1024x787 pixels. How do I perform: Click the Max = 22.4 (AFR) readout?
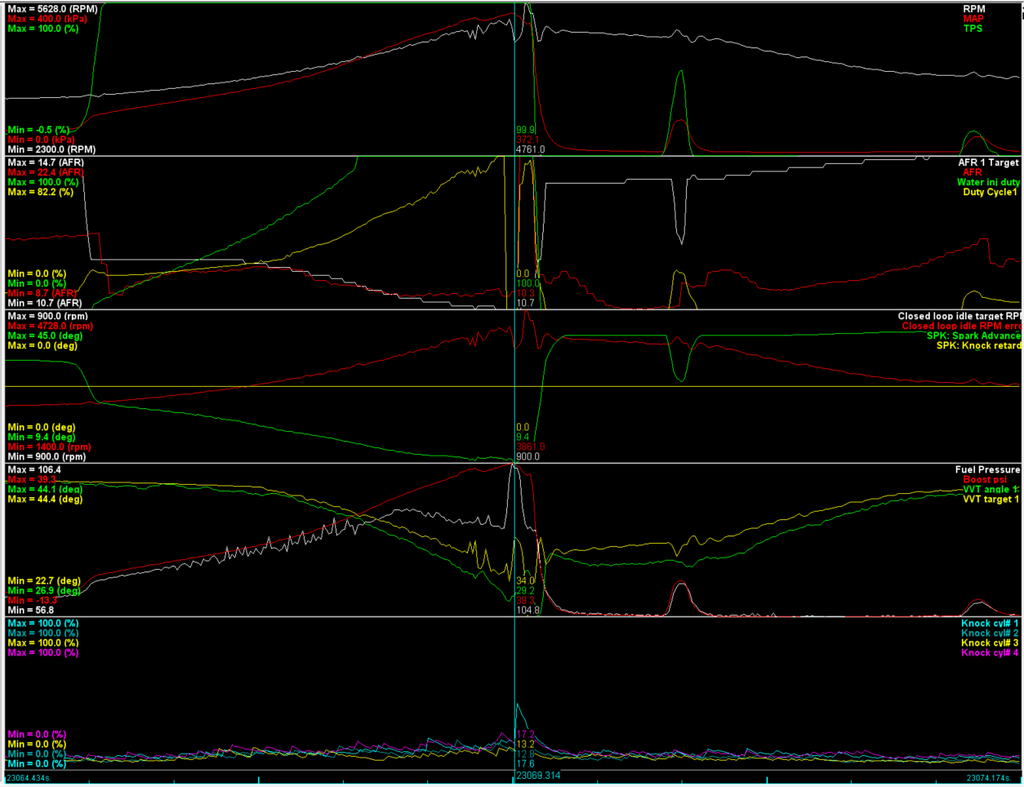(46, 172)
